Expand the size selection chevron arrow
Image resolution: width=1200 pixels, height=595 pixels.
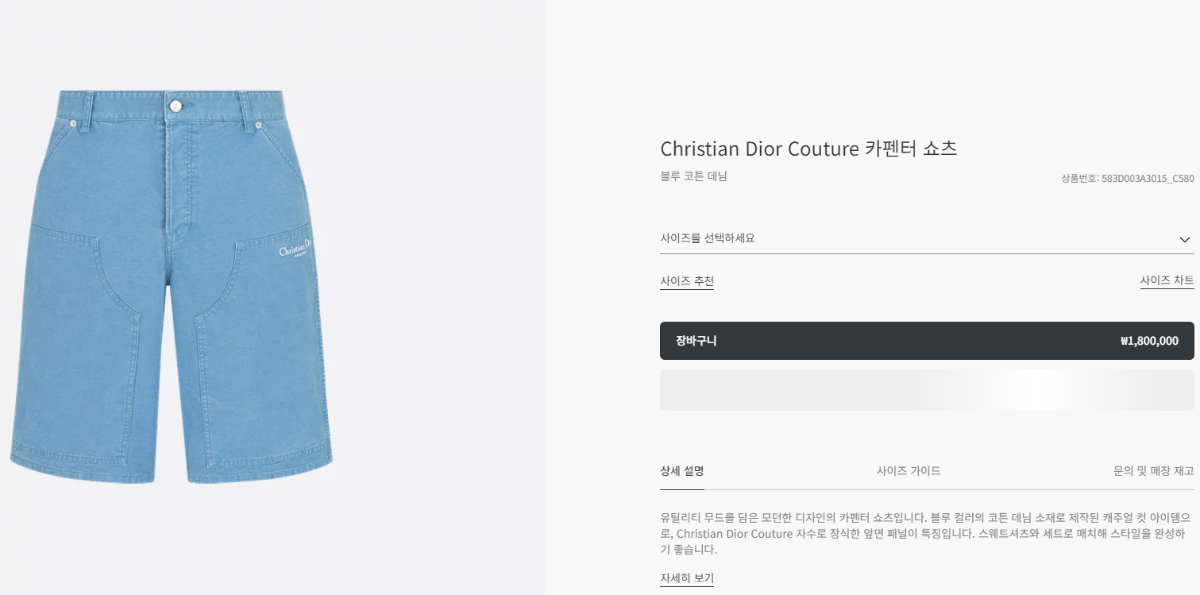(1184, 240)
